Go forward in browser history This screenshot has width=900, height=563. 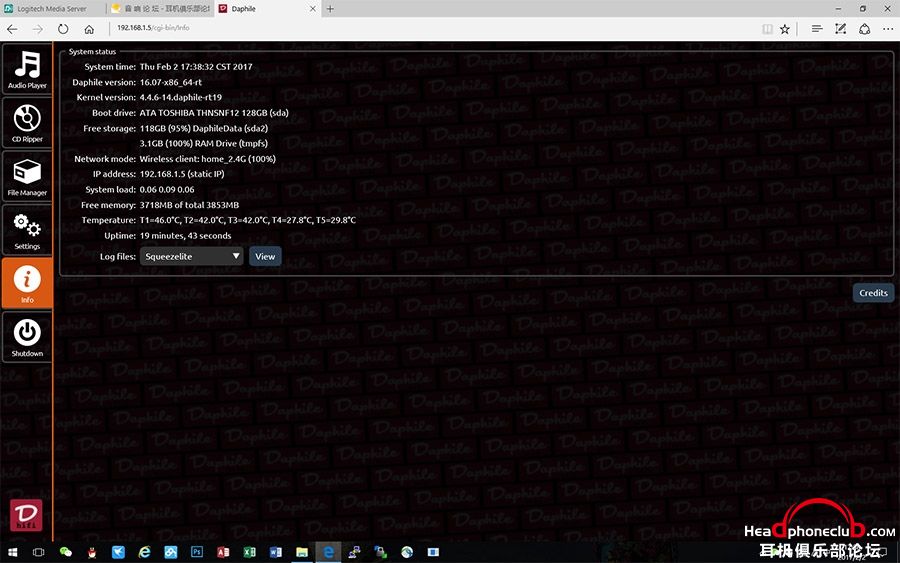pyautogui.click(x=37, y=29)
